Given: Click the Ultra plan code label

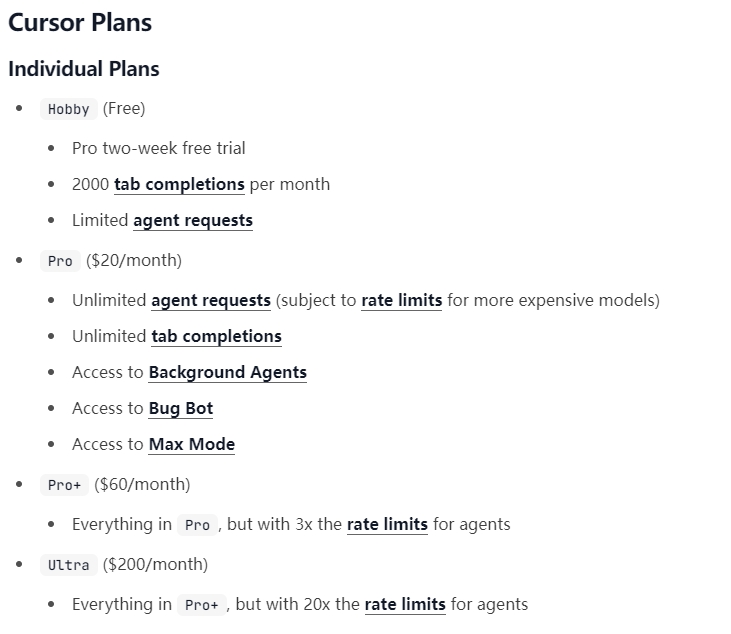Looking at the screenshot, I should pyautogui.click(x=69, y=565).
